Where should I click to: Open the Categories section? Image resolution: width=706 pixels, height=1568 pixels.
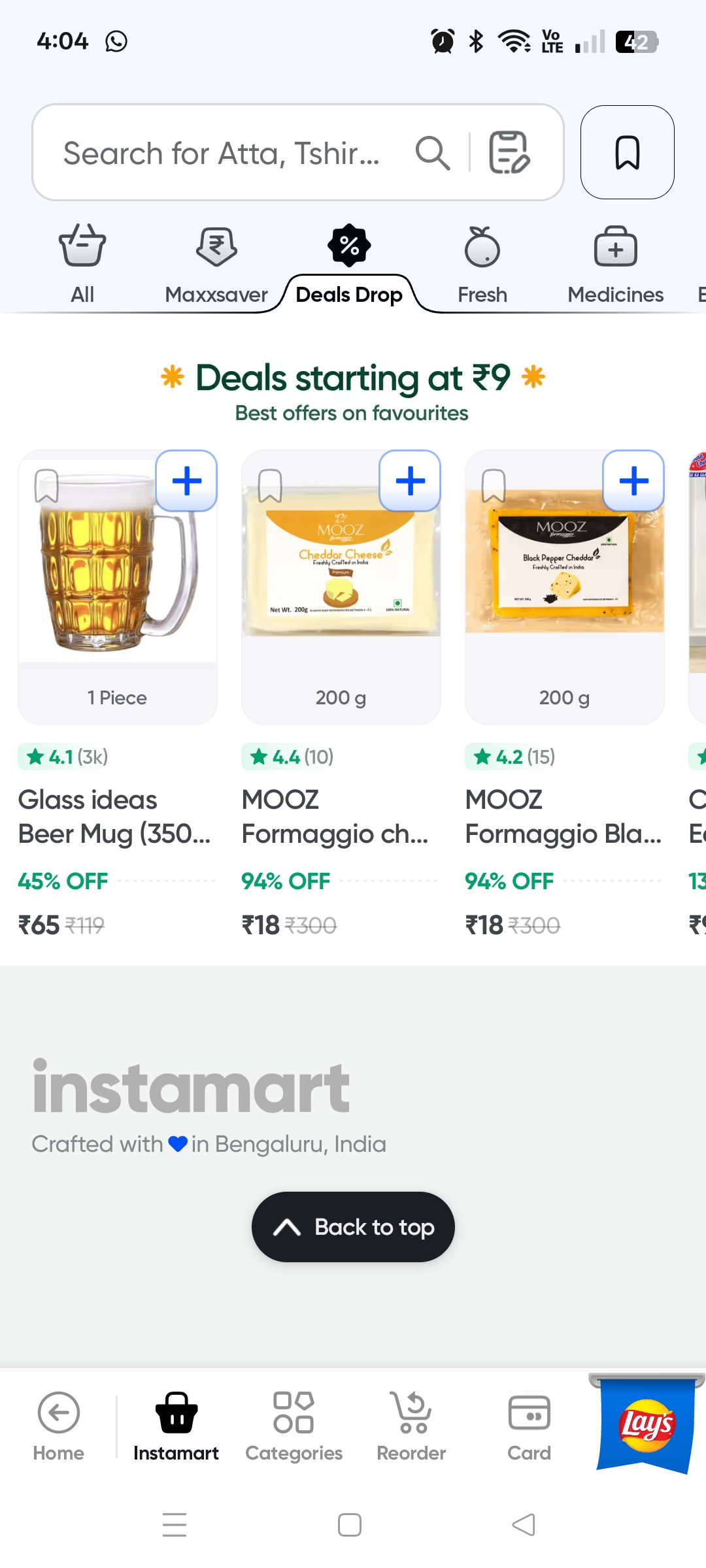(x=294, y=1426)
